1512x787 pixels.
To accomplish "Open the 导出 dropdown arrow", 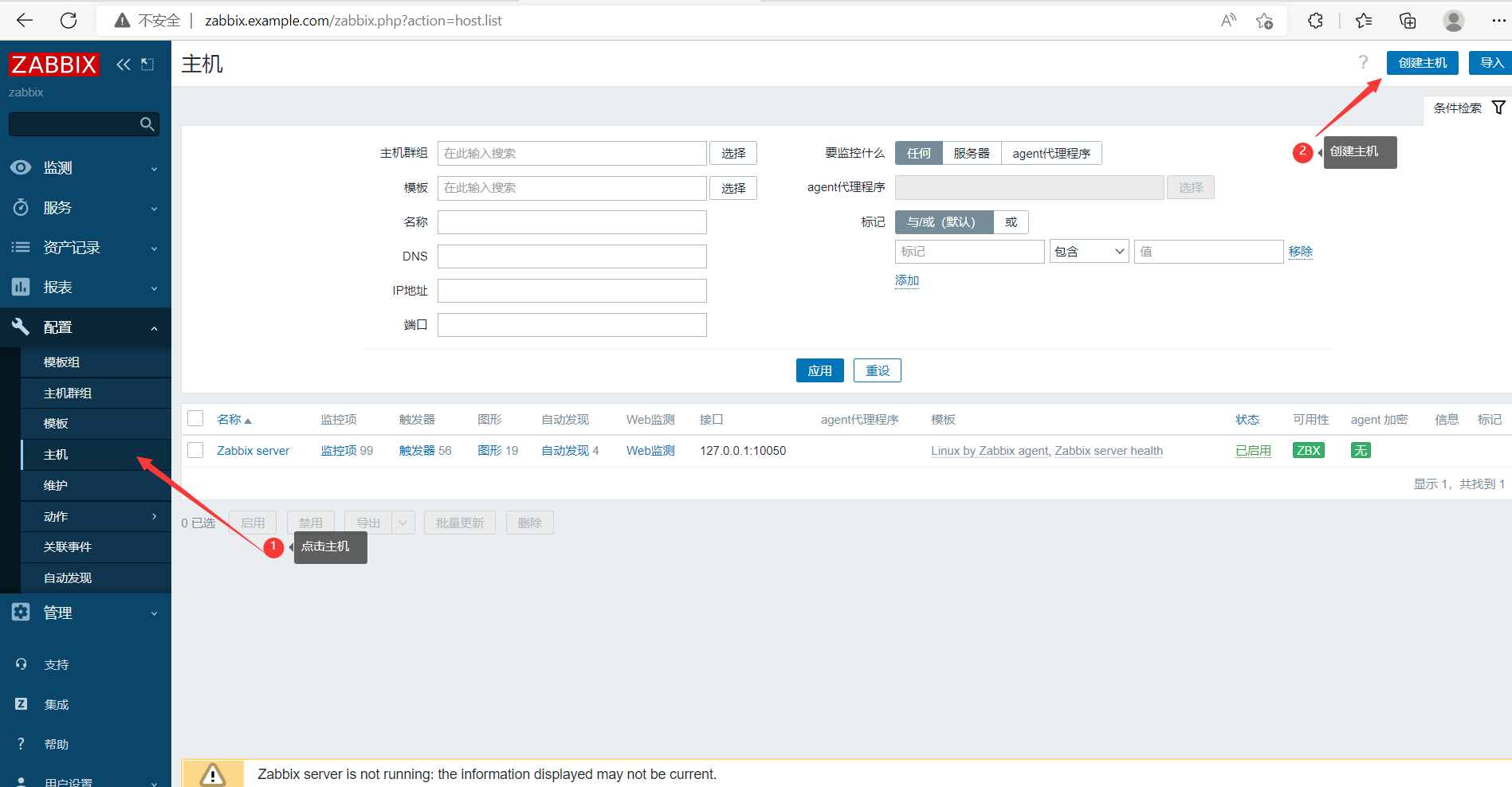I will tap(403, 523).
